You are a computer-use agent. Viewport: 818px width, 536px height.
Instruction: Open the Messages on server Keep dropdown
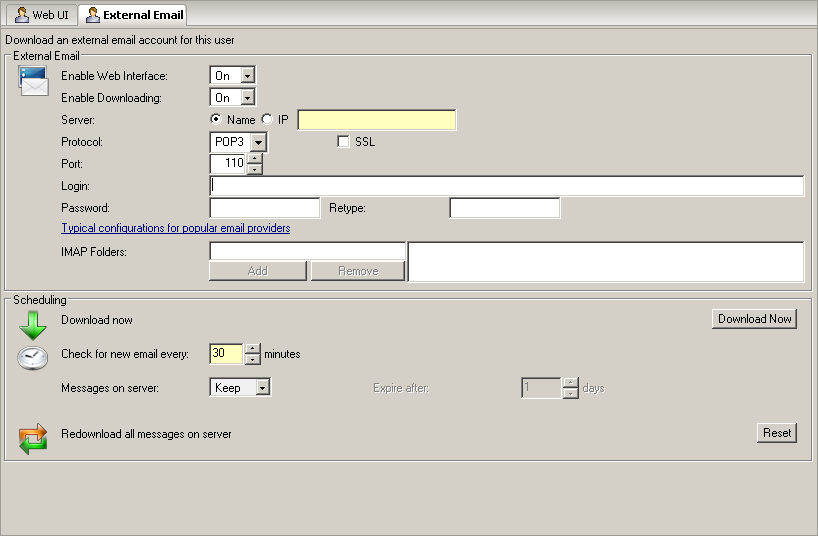click(263, 388)
